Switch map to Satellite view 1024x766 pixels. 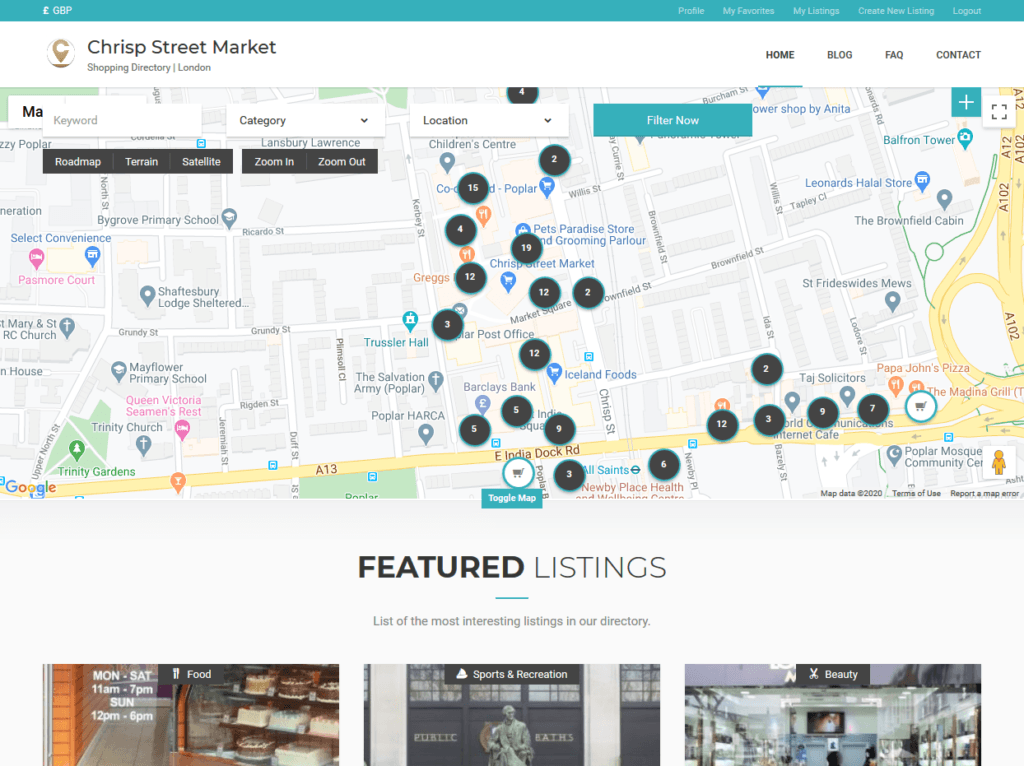[201, 162]
